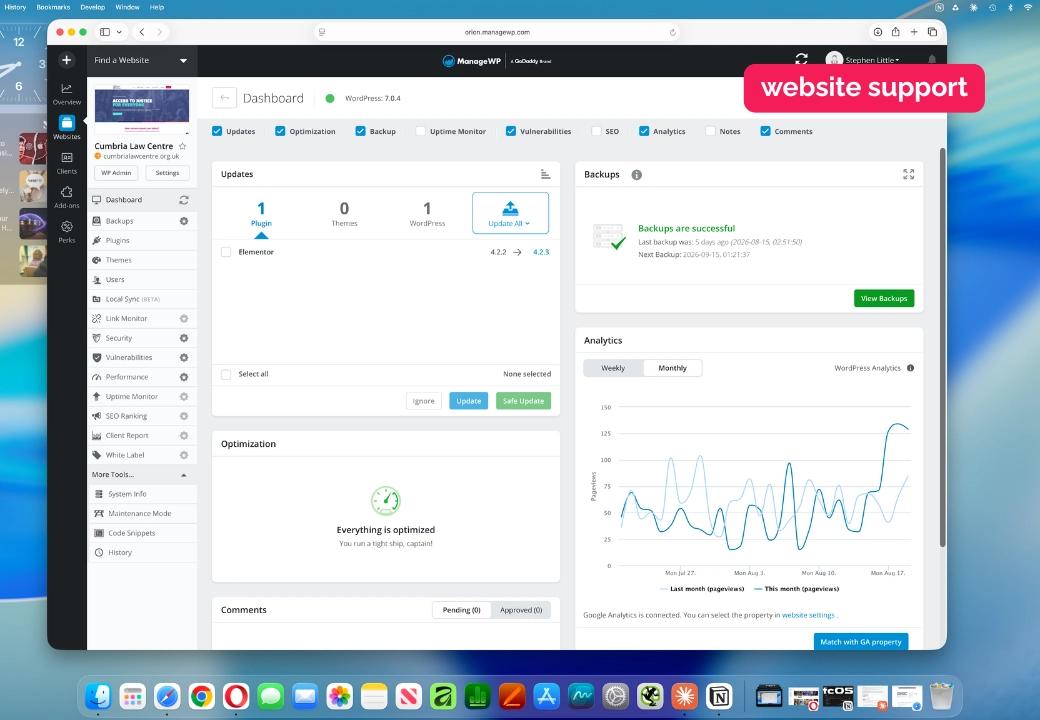Star Cumbria Law Centre as a favorite
The image size is (1040, 720).
pos(182,146)
